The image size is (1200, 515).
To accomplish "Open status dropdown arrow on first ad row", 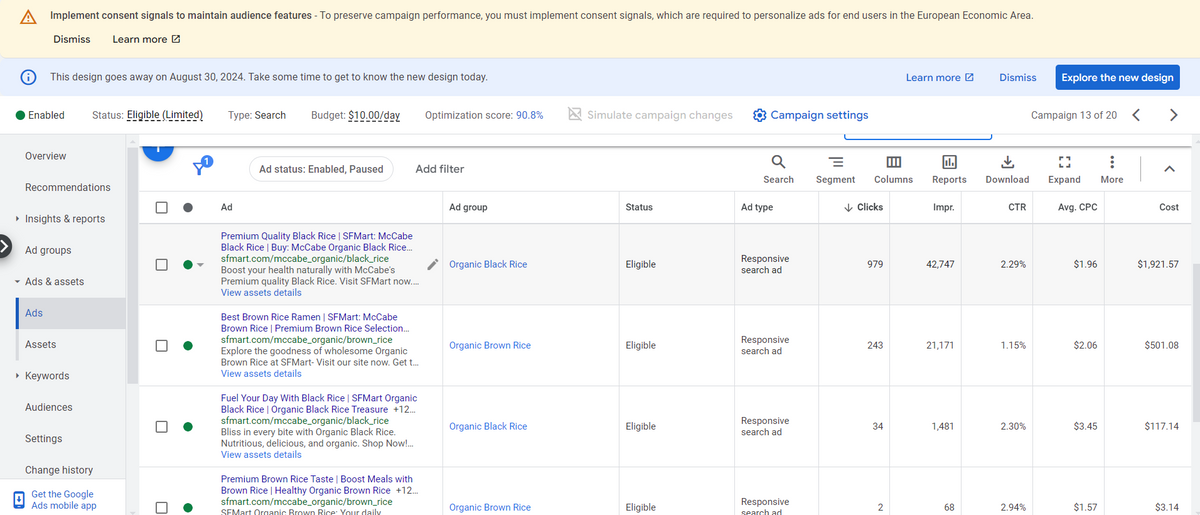I will (x=200, y=265).
